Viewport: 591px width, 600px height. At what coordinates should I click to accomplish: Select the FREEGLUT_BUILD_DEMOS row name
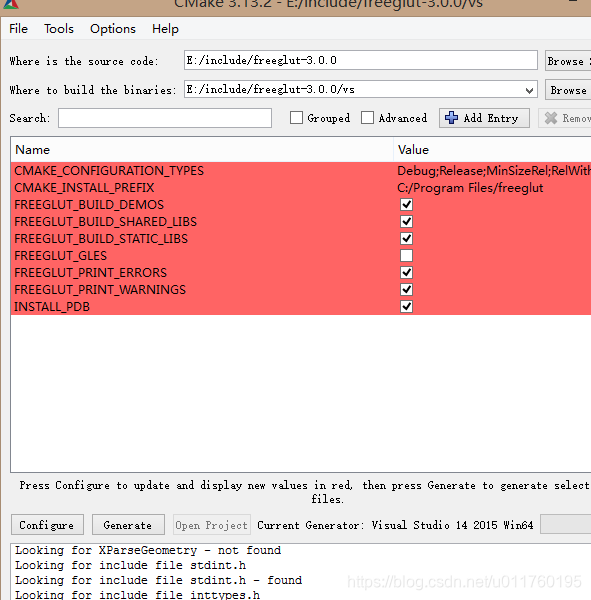[x=89, y=205]
